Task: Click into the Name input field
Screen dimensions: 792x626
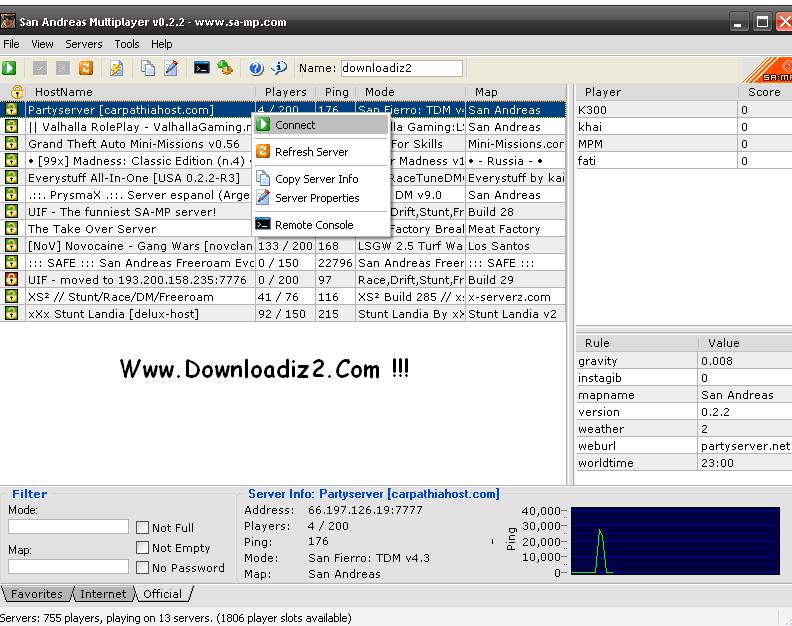Action: [402, 68]
